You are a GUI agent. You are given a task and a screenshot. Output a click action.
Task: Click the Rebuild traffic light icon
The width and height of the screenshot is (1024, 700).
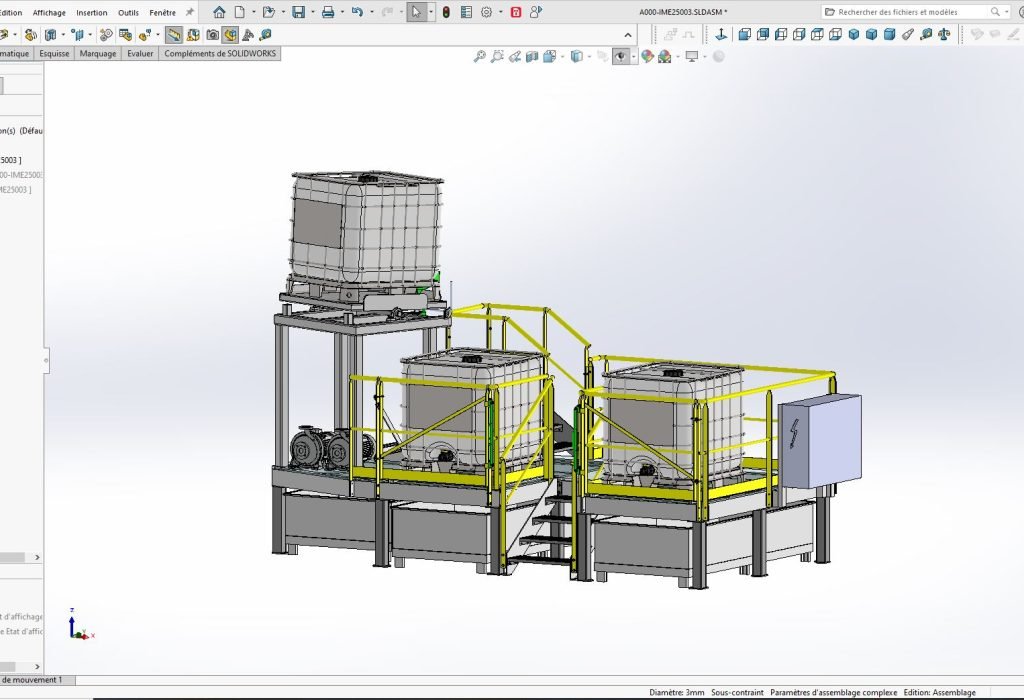445,12
